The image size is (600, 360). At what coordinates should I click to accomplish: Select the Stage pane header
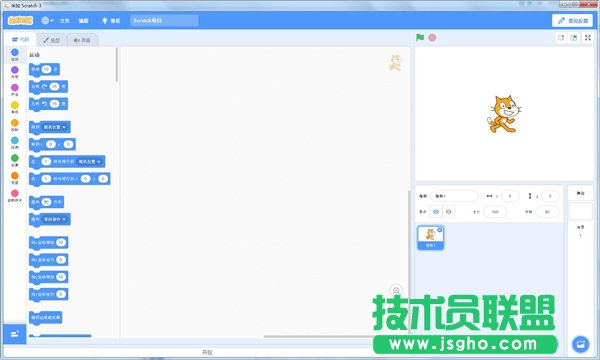coord(580,193)
